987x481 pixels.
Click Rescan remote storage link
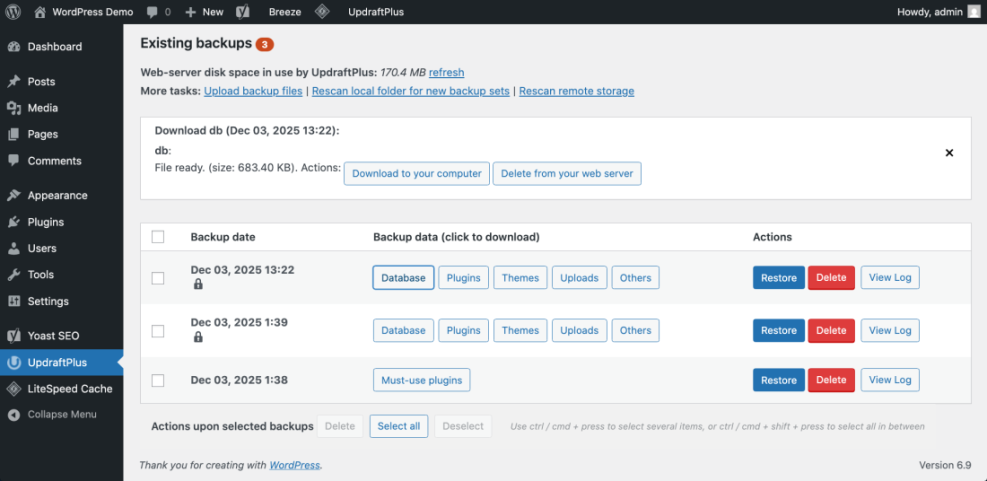(577, 91)
